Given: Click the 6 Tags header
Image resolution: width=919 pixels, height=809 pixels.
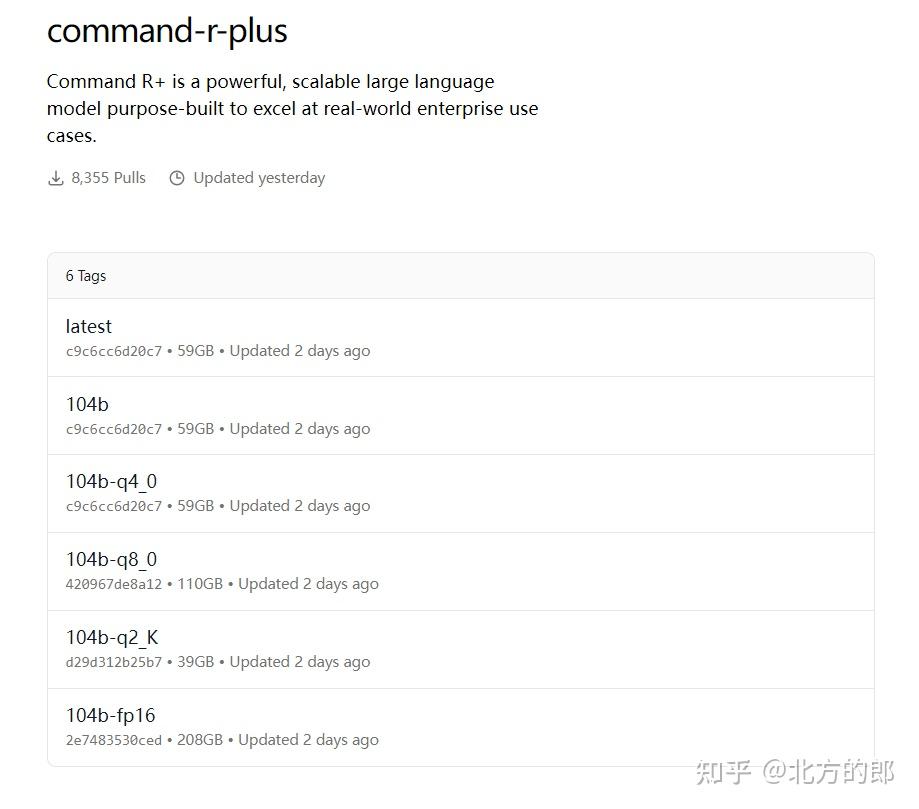Looking at the screenshot, I should [x=86, y=275].
